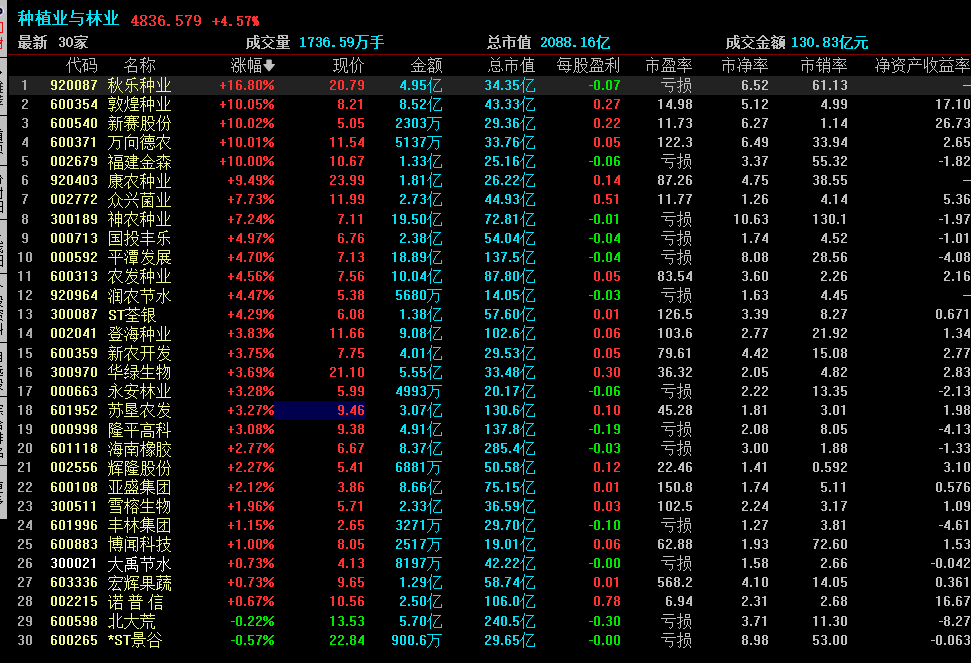Sort by the 市净率 column header
Viewport: 971px width, 663px height.
point(745,65)
